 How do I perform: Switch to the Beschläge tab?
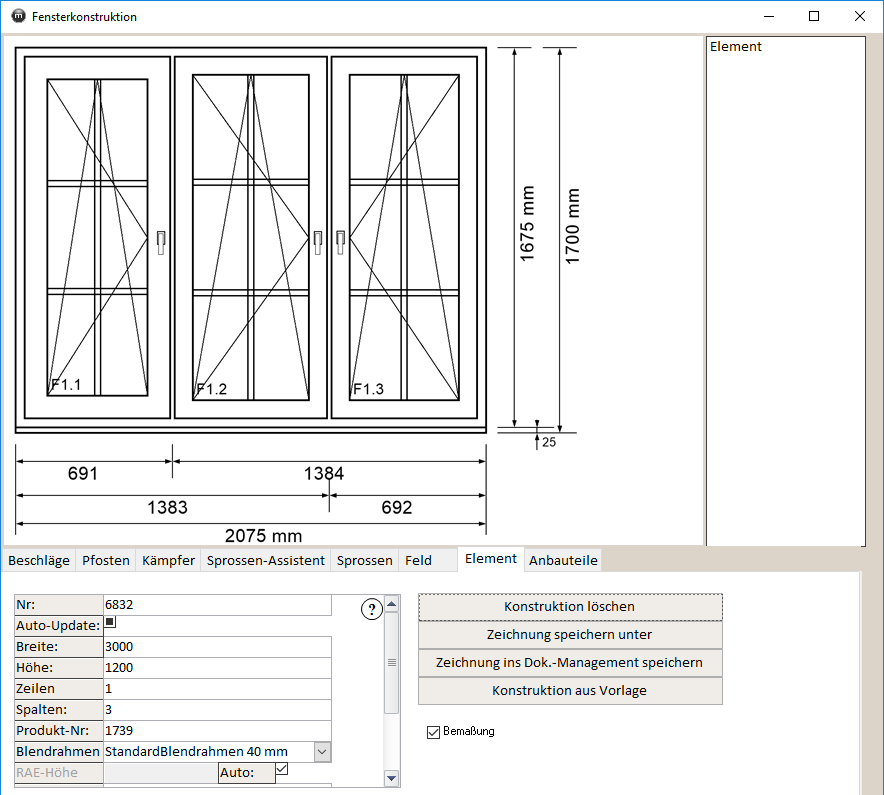click(x=39, y=560)
